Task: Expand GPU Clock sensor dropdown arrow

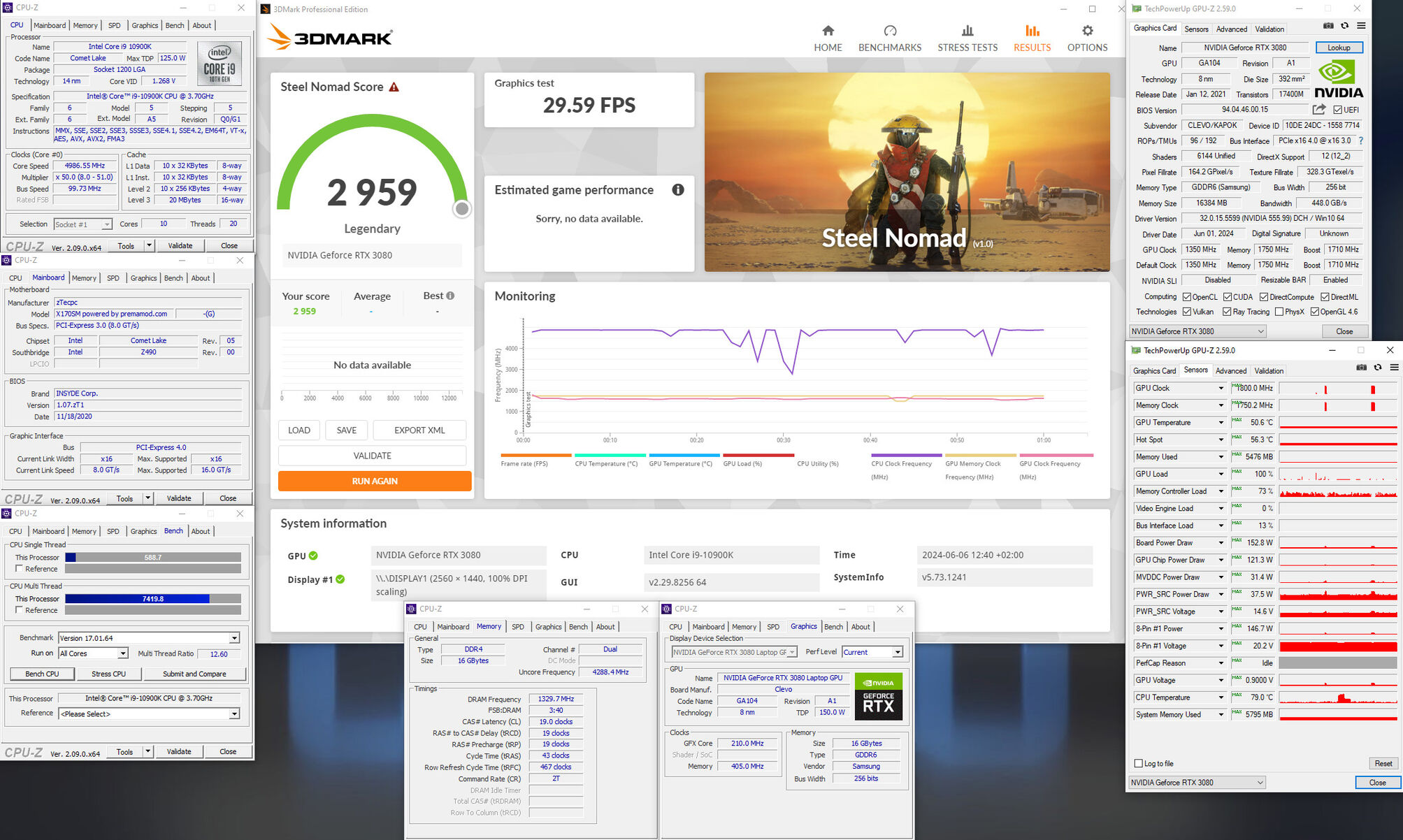Action: click(x=1221, y=389)
